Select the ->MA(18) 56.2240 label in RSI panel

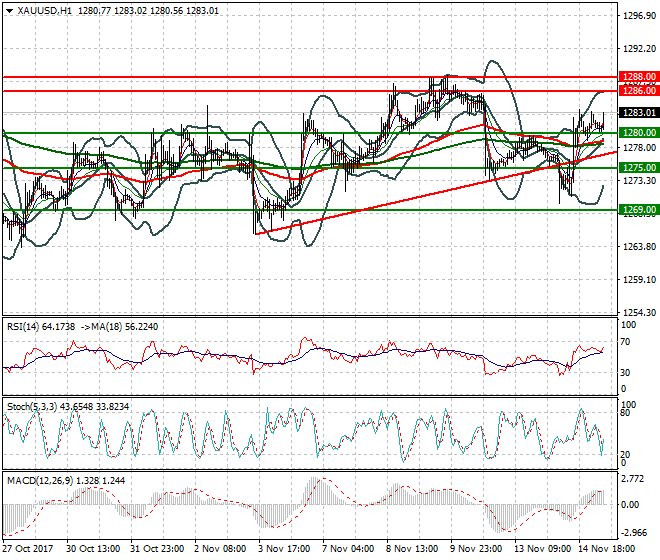pos(119,327)
